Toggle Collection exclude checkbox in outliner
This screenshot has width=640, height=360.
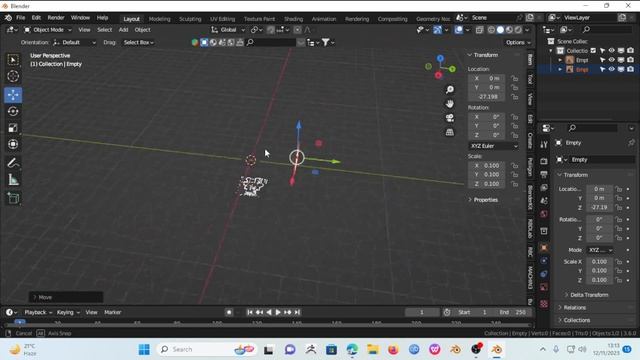[x=593, y=51]
